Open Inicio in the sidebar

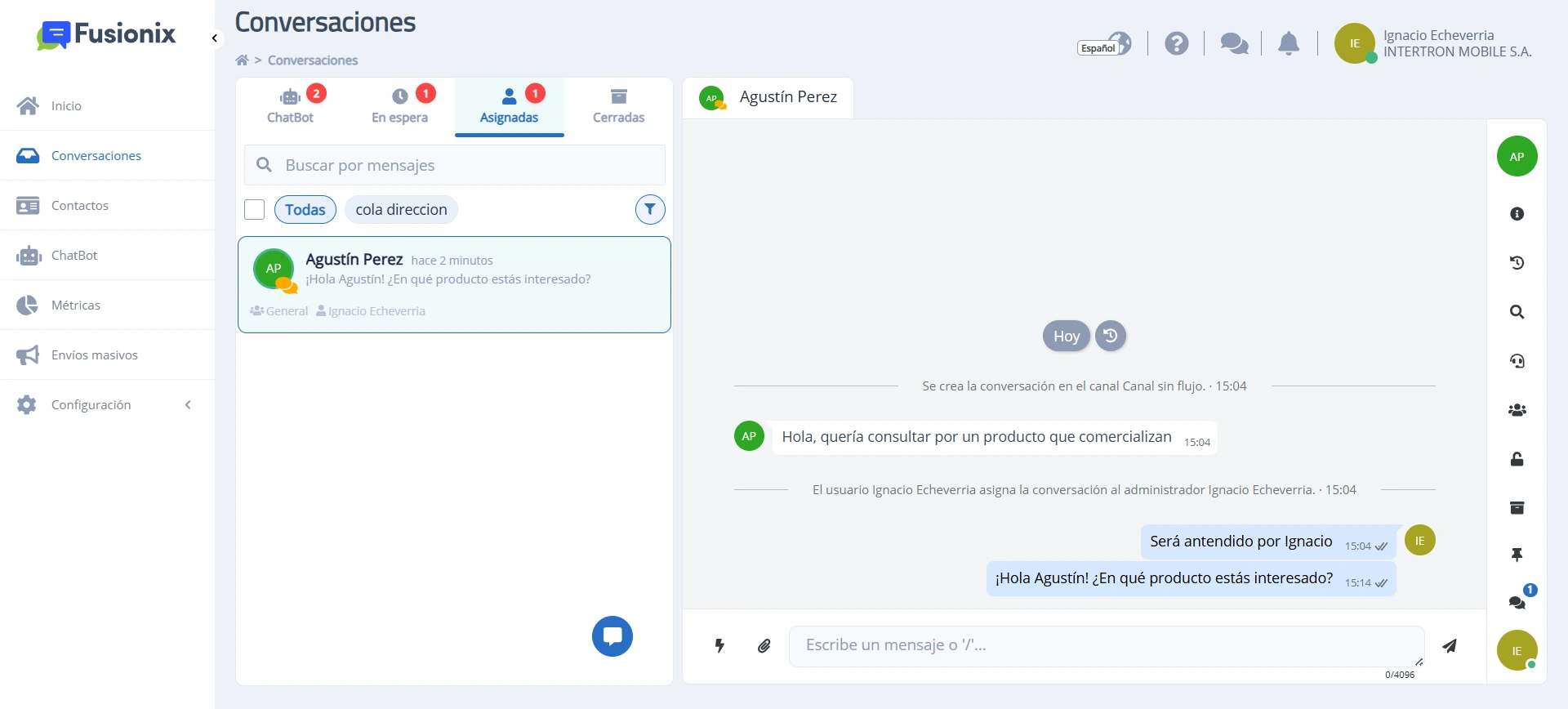click(x=107, y=106)
